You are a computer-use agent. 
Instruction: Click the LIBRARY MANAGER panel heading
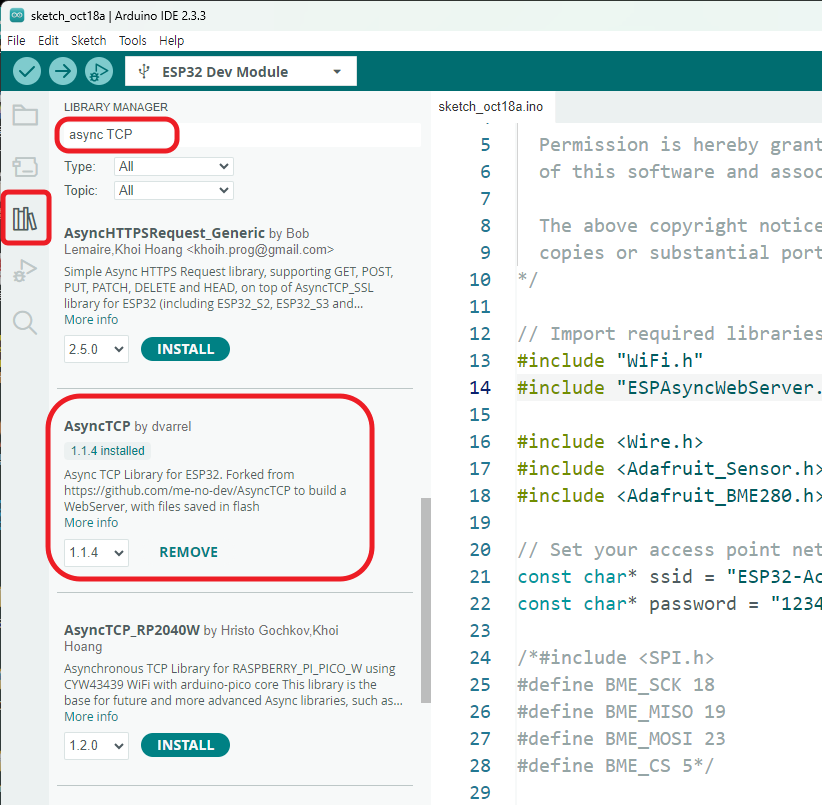point(116,107)
